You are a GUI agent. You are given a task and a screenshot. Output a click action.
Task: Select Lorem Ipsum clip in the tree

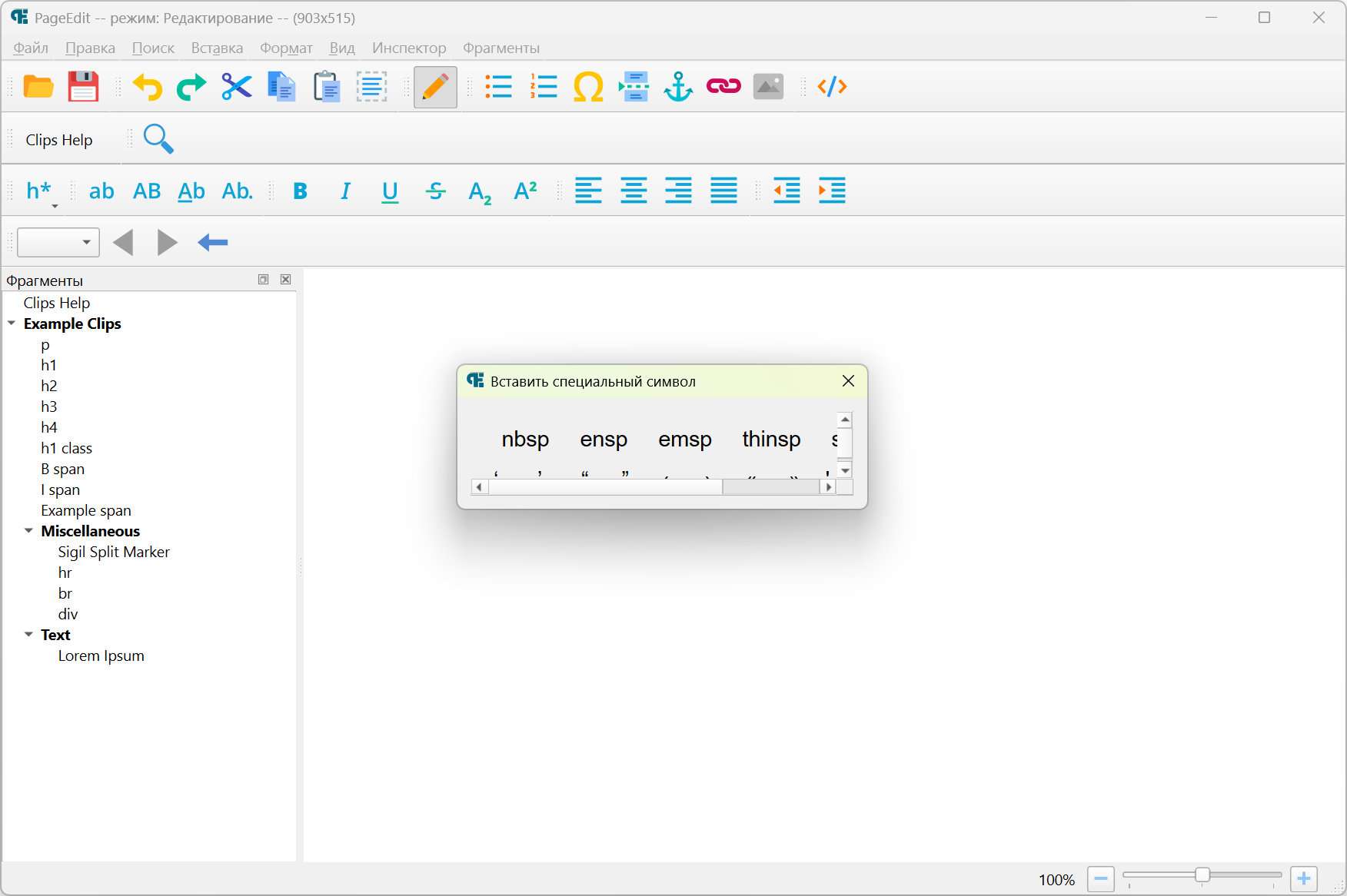point(101,655)
